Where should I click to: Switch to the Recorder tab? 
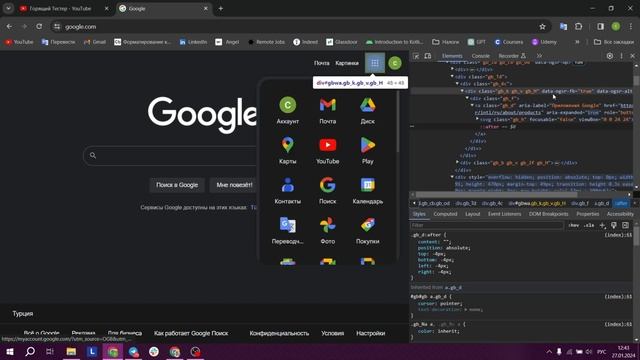pyautogui.click(x=512, y=56)
